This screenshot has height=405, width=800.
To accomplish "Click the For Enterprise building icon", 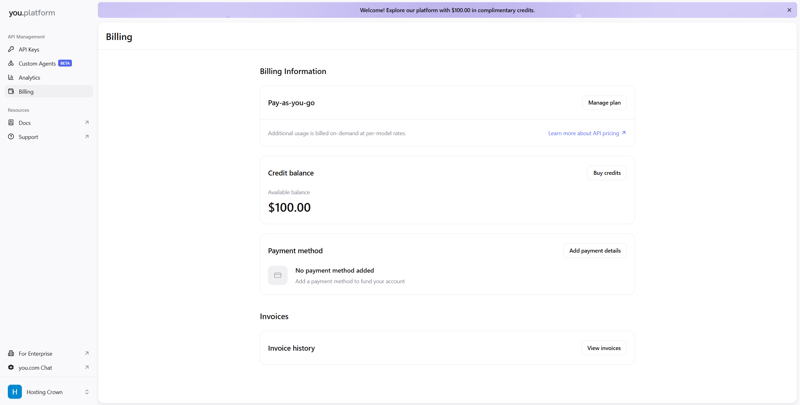I will (11, 353).
